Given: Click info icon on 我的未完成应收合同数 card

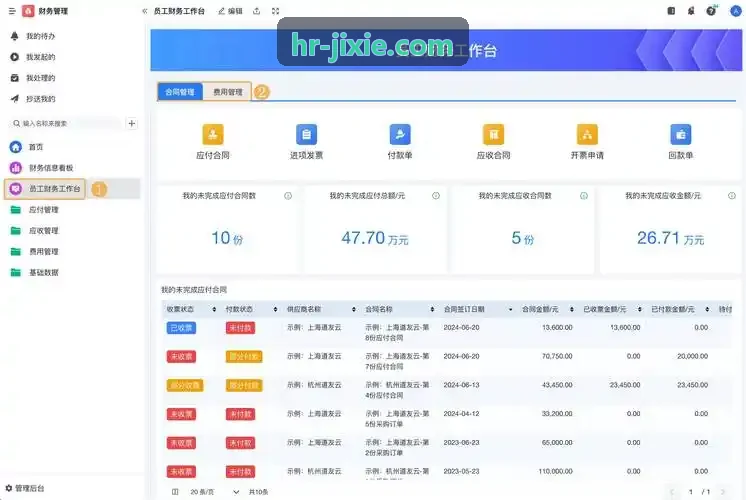Looking at the screenshot, I should (584, 196).
